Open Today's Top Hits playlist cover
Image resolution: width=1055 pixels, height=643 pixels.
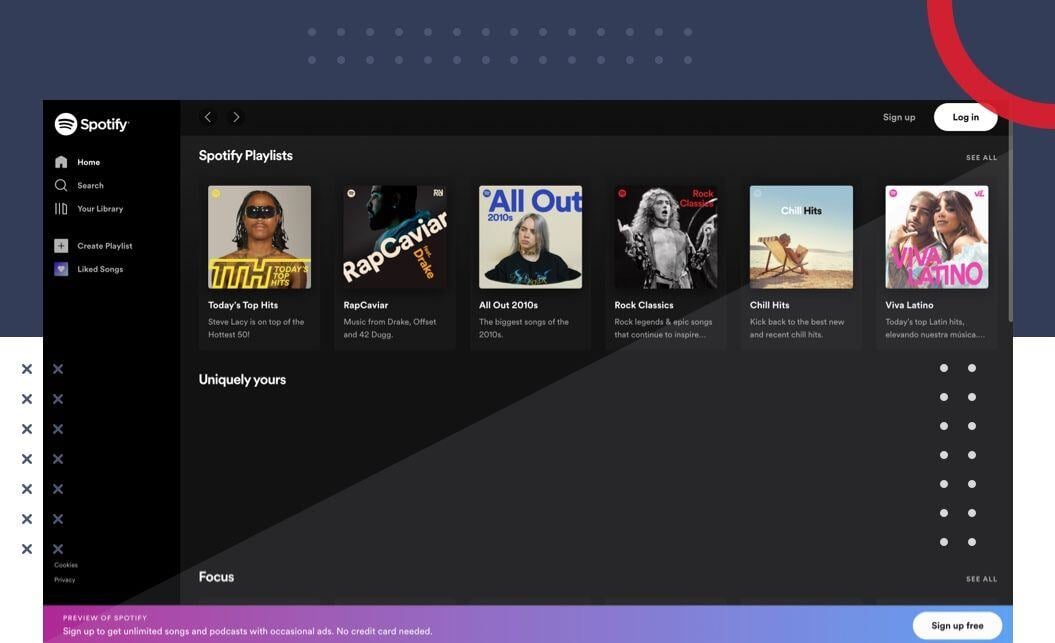[259, 237]
